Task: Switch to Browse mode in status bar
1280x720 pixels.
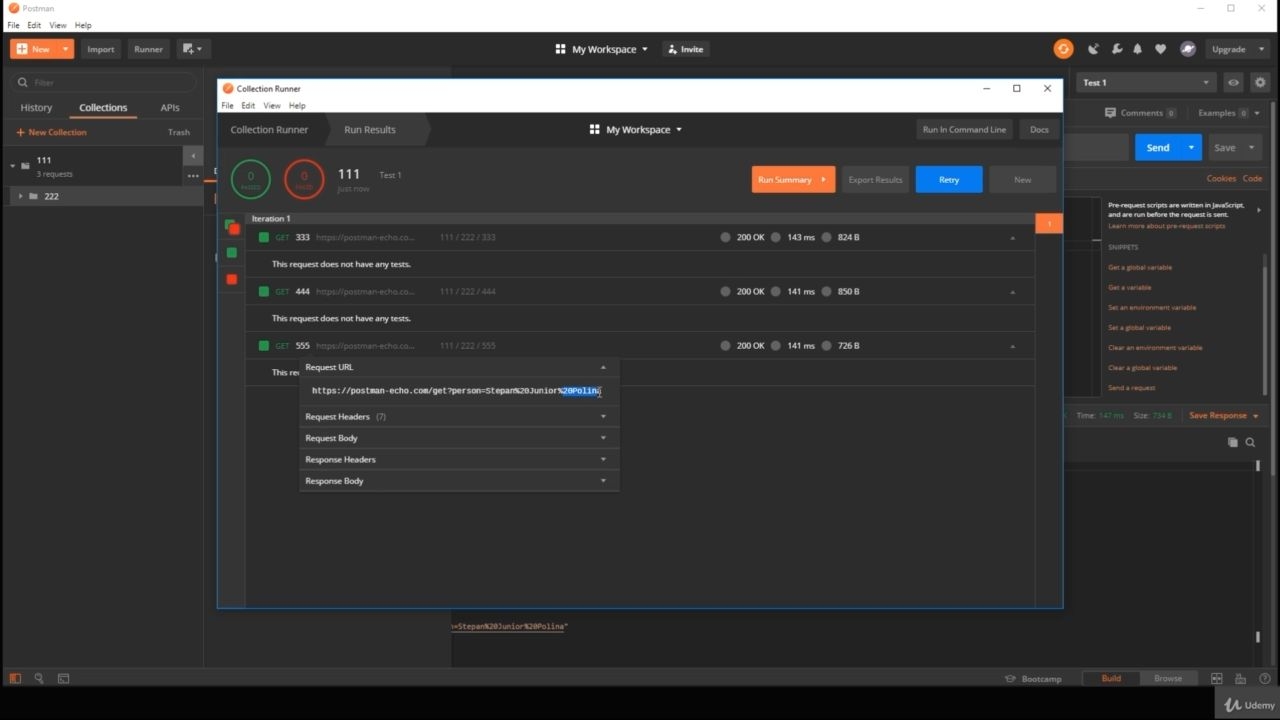Action: (1168, 678)
